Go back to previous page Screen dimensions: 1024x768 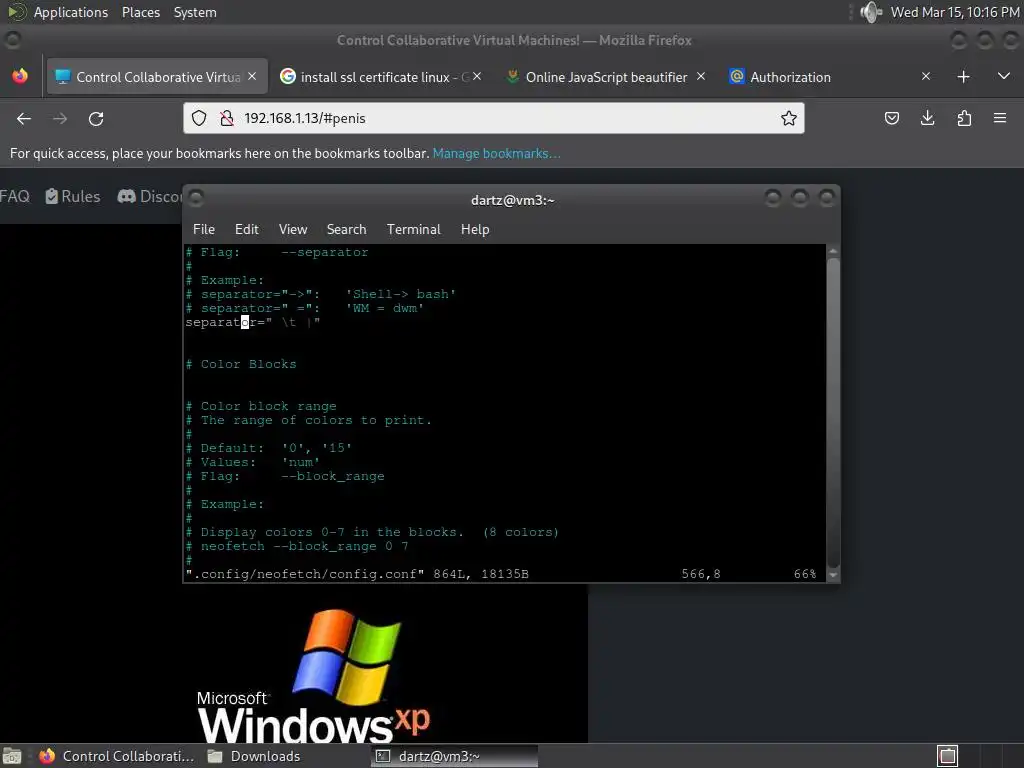coord(24,118)
